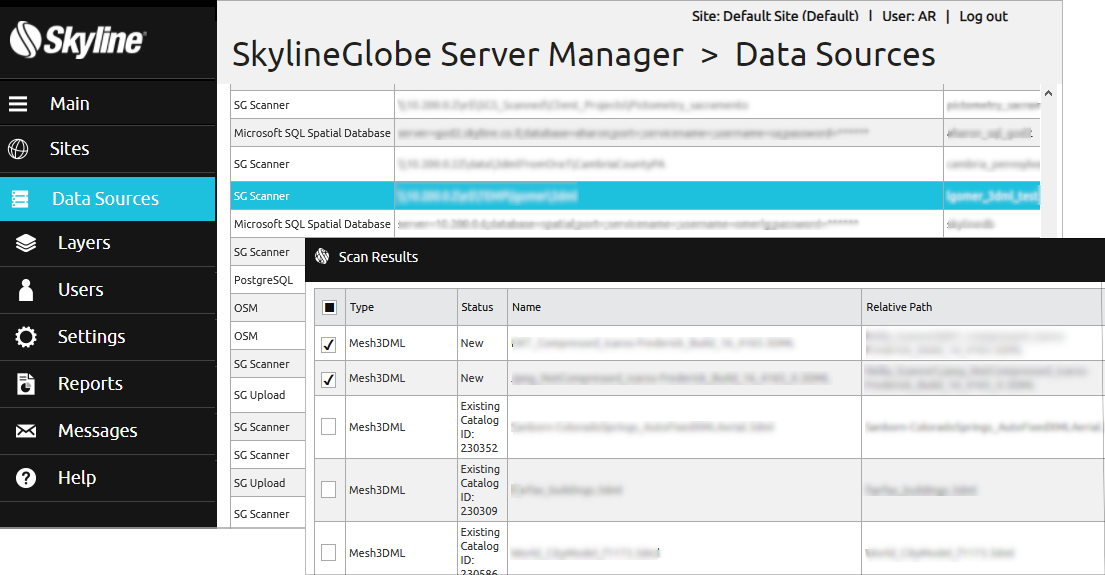Click the Sites globe icon
The width and height of the screenshot is (1105, 575).
tap(18, 149)
